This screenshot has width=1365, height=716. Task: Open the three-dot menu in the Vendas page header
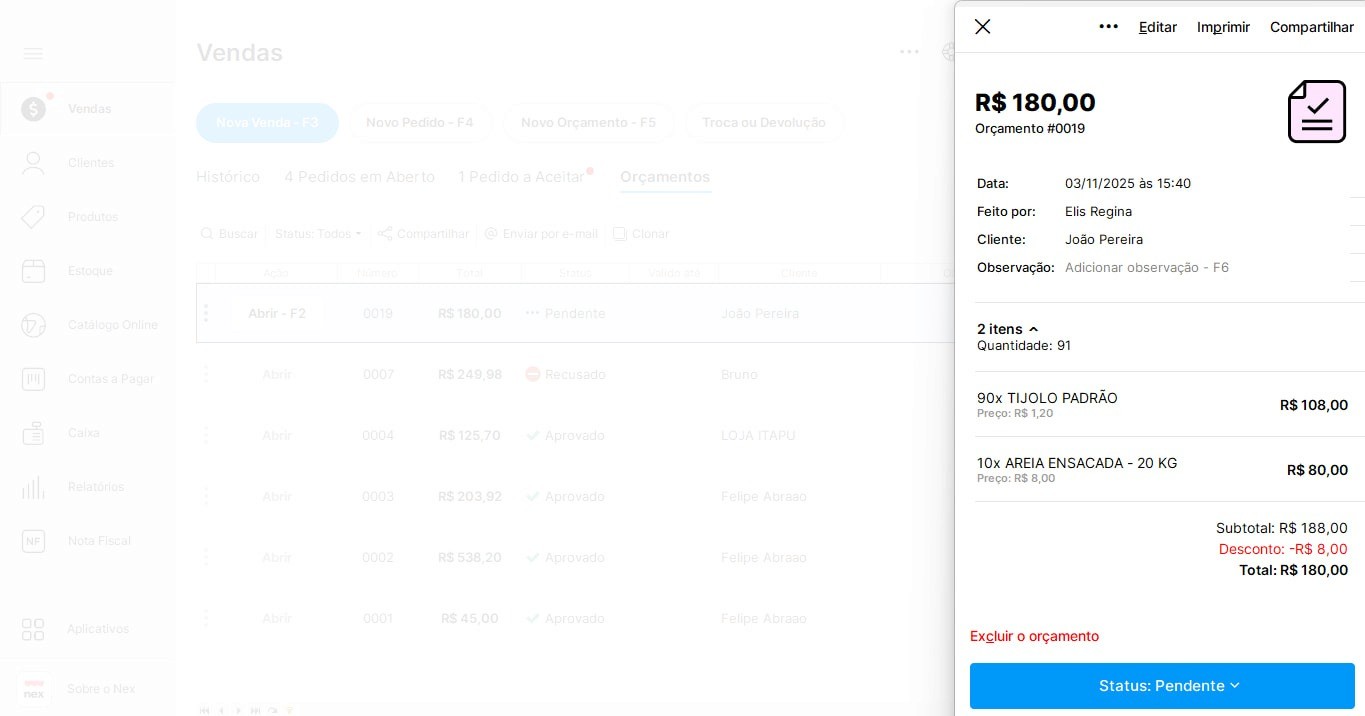pos(909,52)
